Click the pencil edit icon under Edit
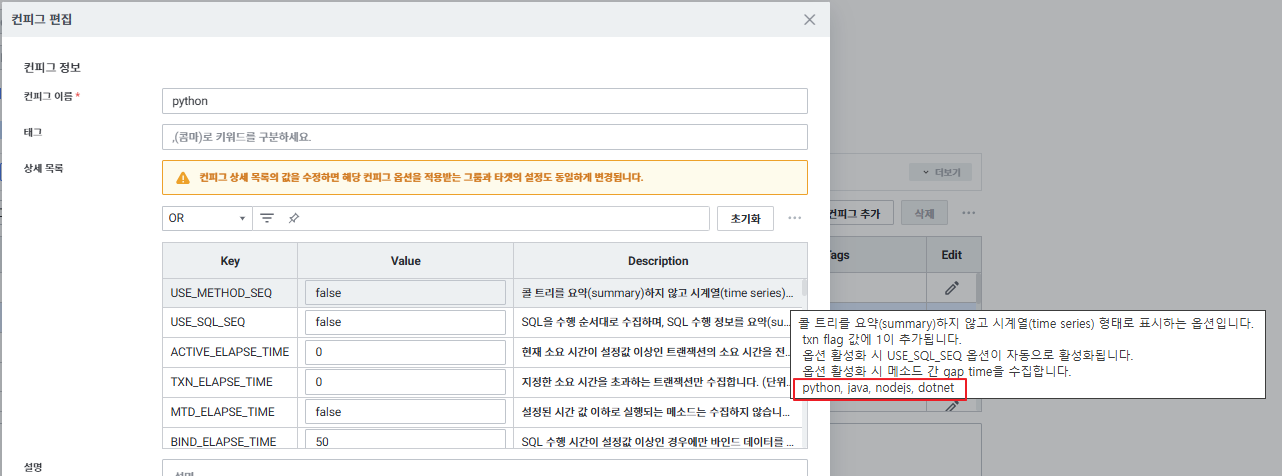This screenshot has width=1282, height=476. click(x=952, y=288)
